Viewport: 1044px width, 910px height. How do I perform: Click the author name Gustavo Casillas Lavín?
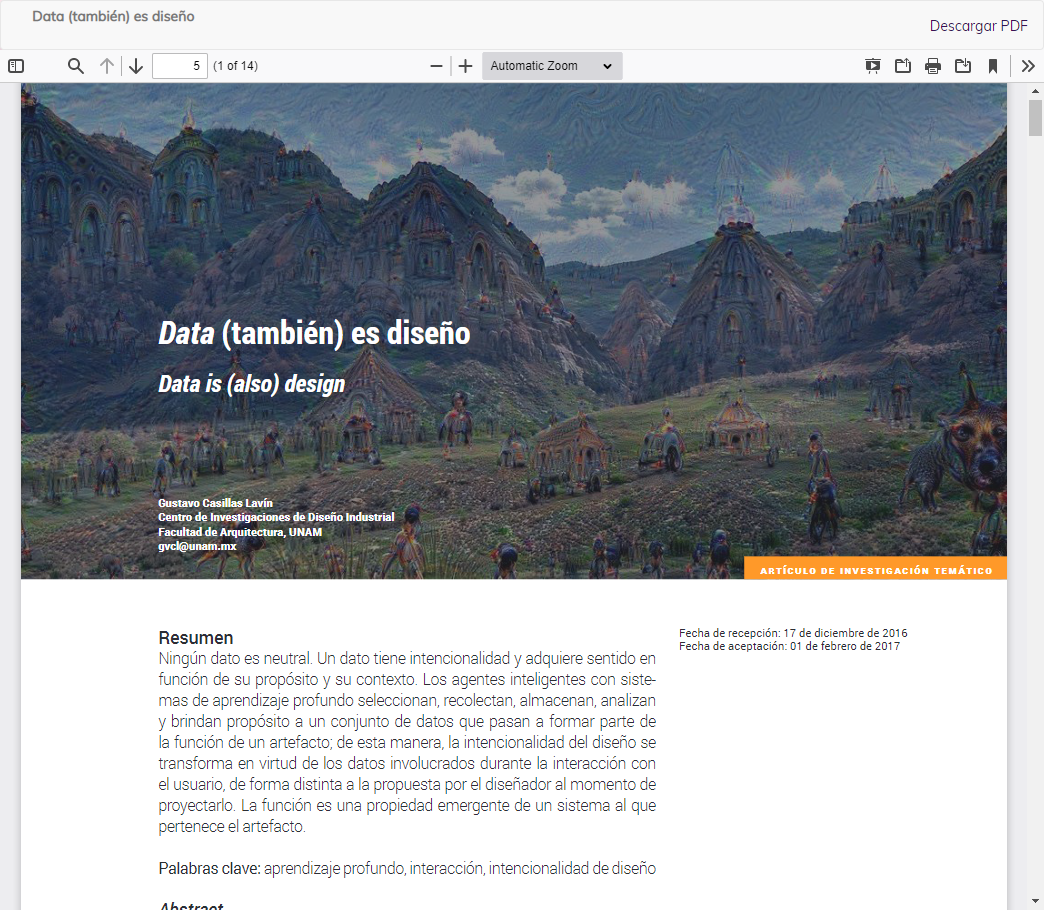point(215,503)
